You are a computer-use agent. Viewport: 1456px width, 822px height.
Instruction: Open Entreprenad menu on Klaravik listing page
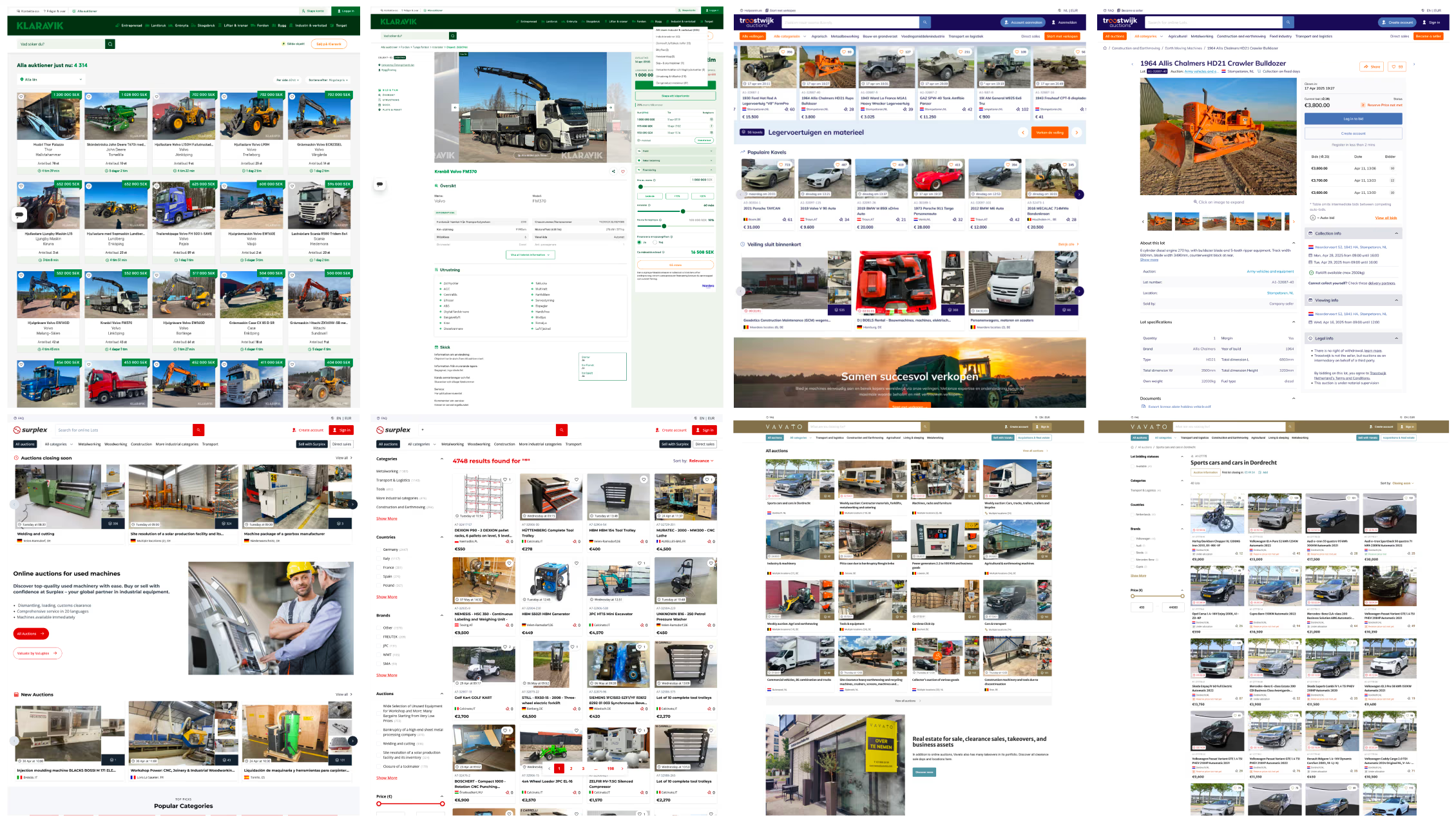click(129, 25)
